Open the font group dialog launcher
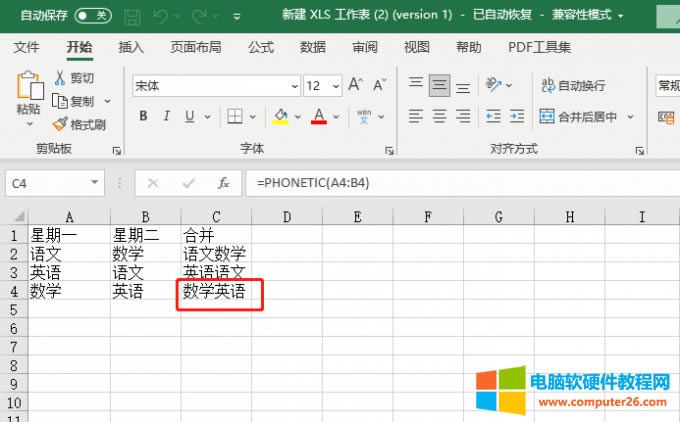The image size is (680, 422). pyautogui.click(x=389, y=150)
